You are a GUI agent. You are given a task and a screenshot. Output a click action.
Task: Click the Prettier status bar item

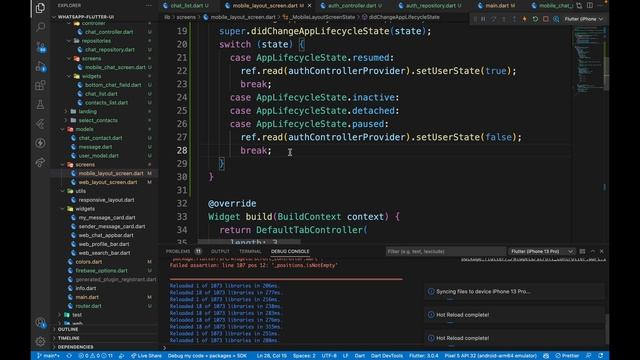(x=567, y=356)
